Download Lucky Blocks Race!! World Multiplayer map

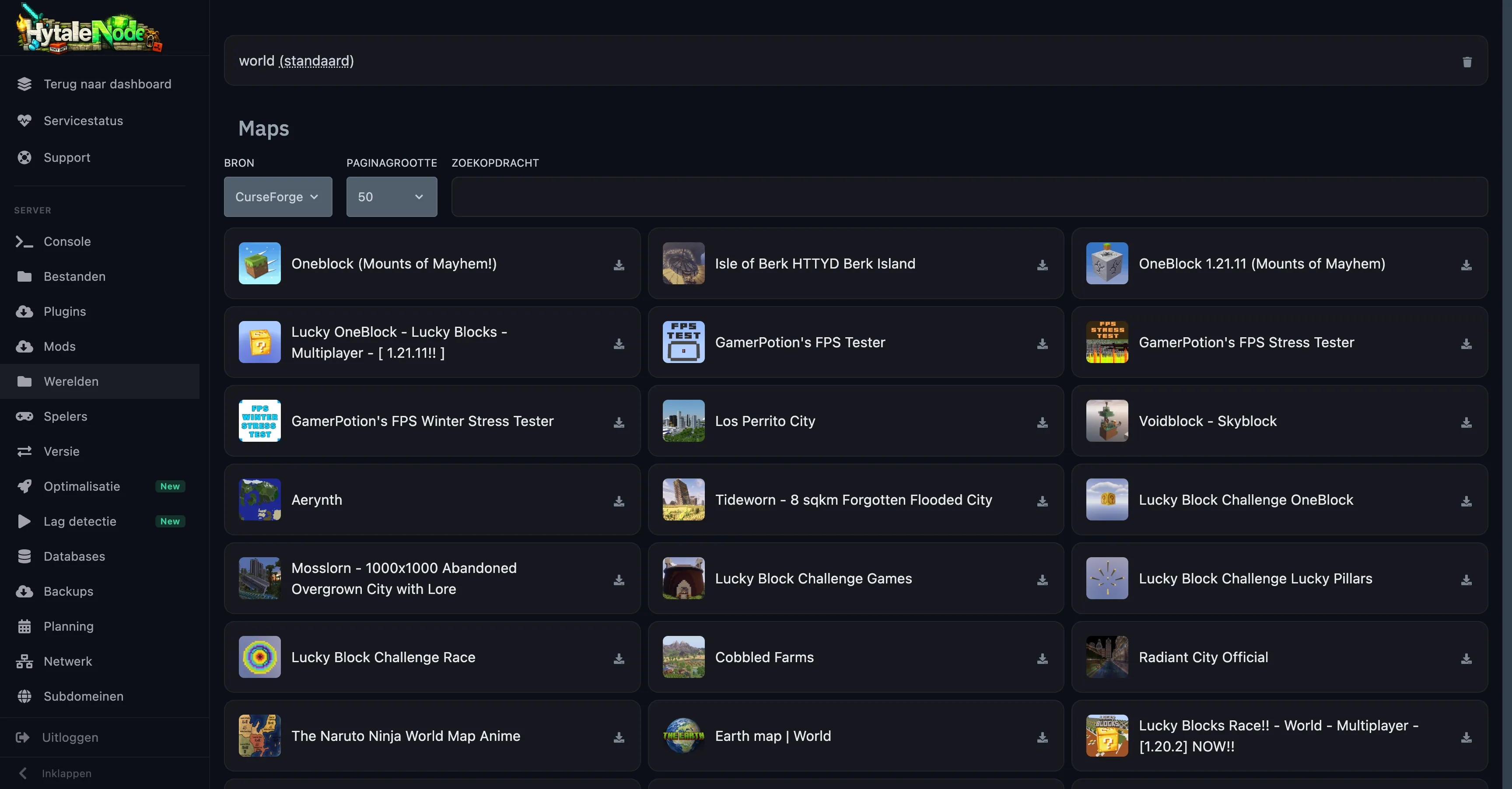pyautogui.click(x=1466, y=737)
